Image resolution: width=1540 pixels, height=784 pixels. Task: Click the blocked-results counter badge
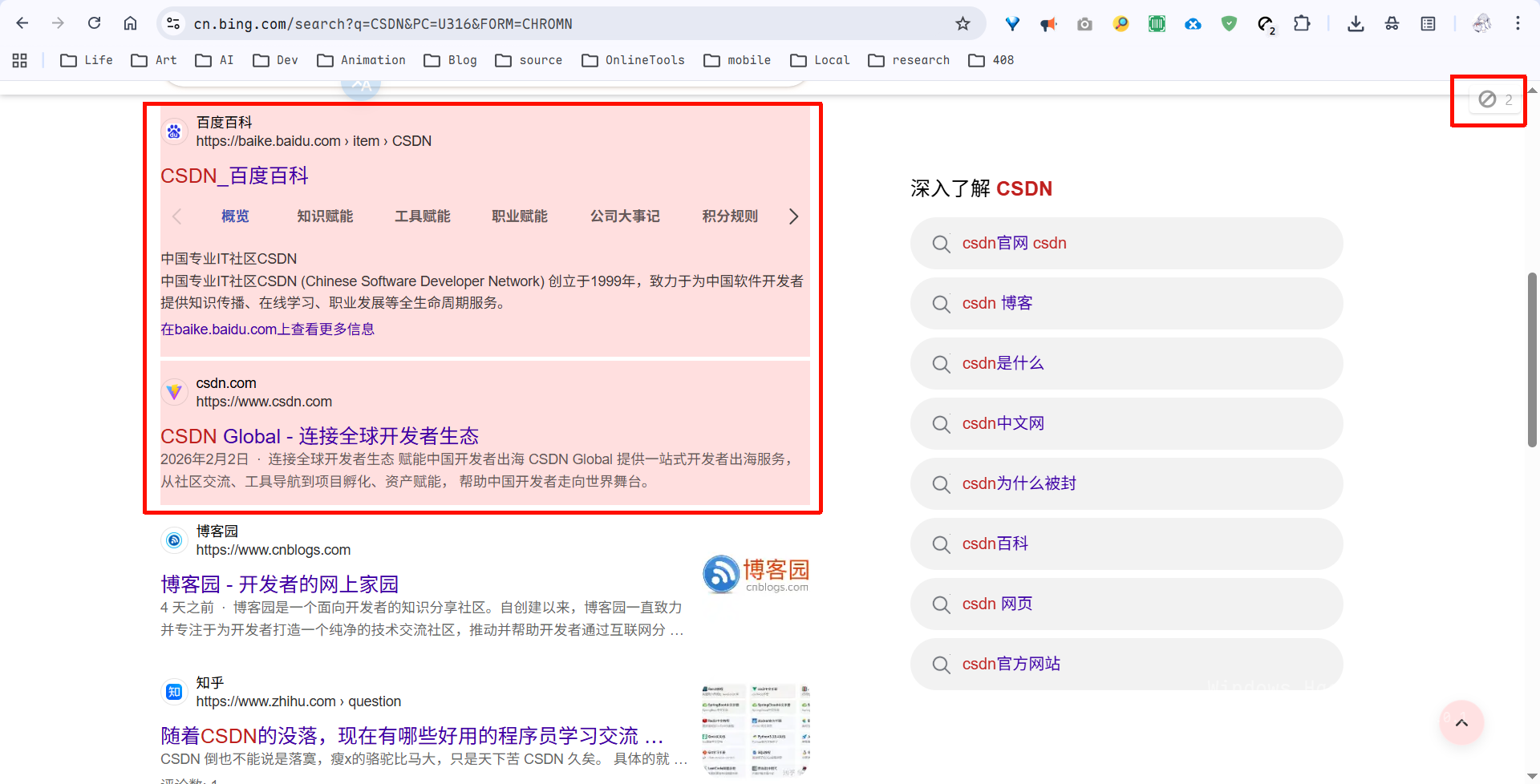1494,99
